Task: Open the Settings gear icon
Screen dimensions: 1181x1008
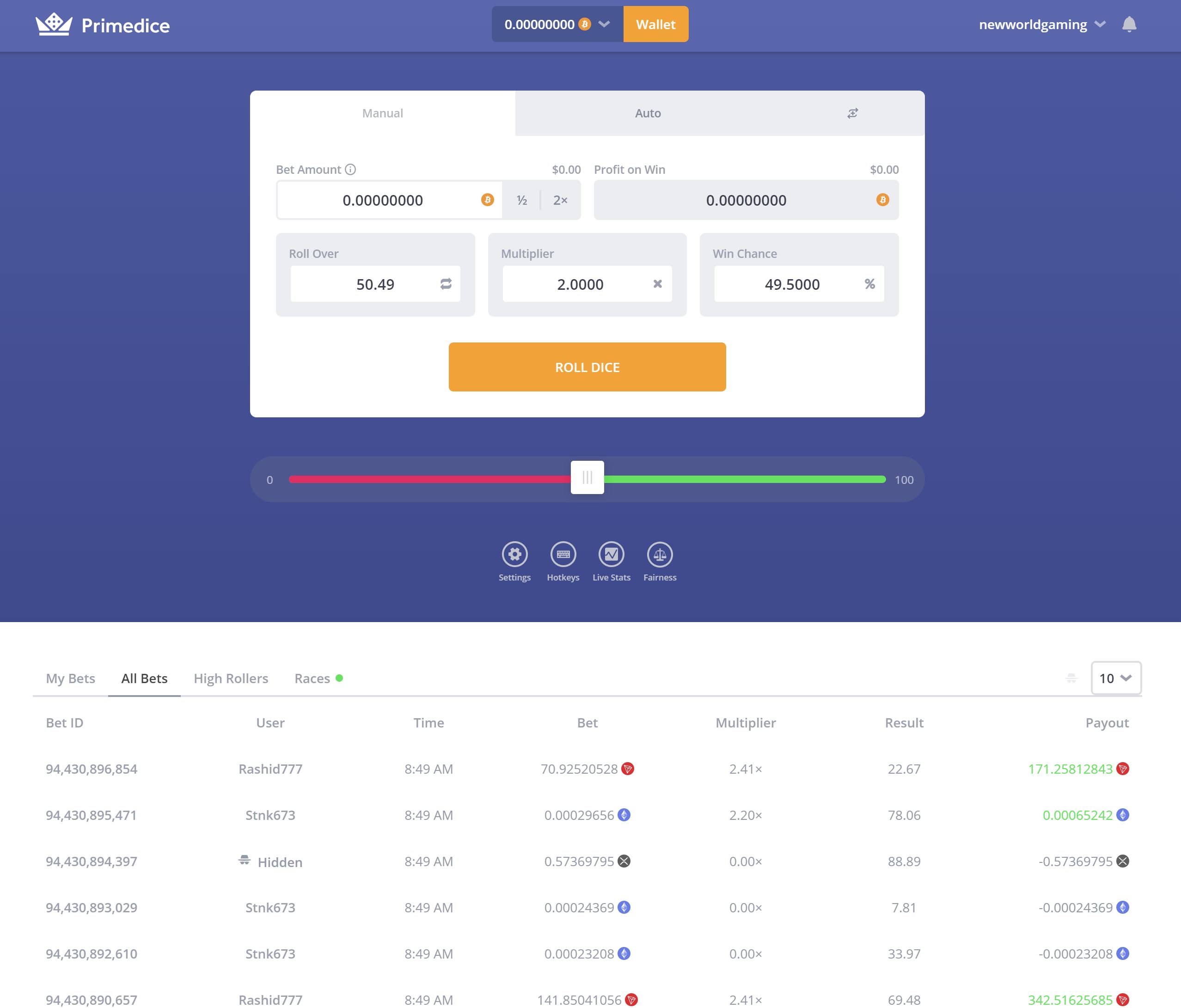Action: [x=514, y=554]
